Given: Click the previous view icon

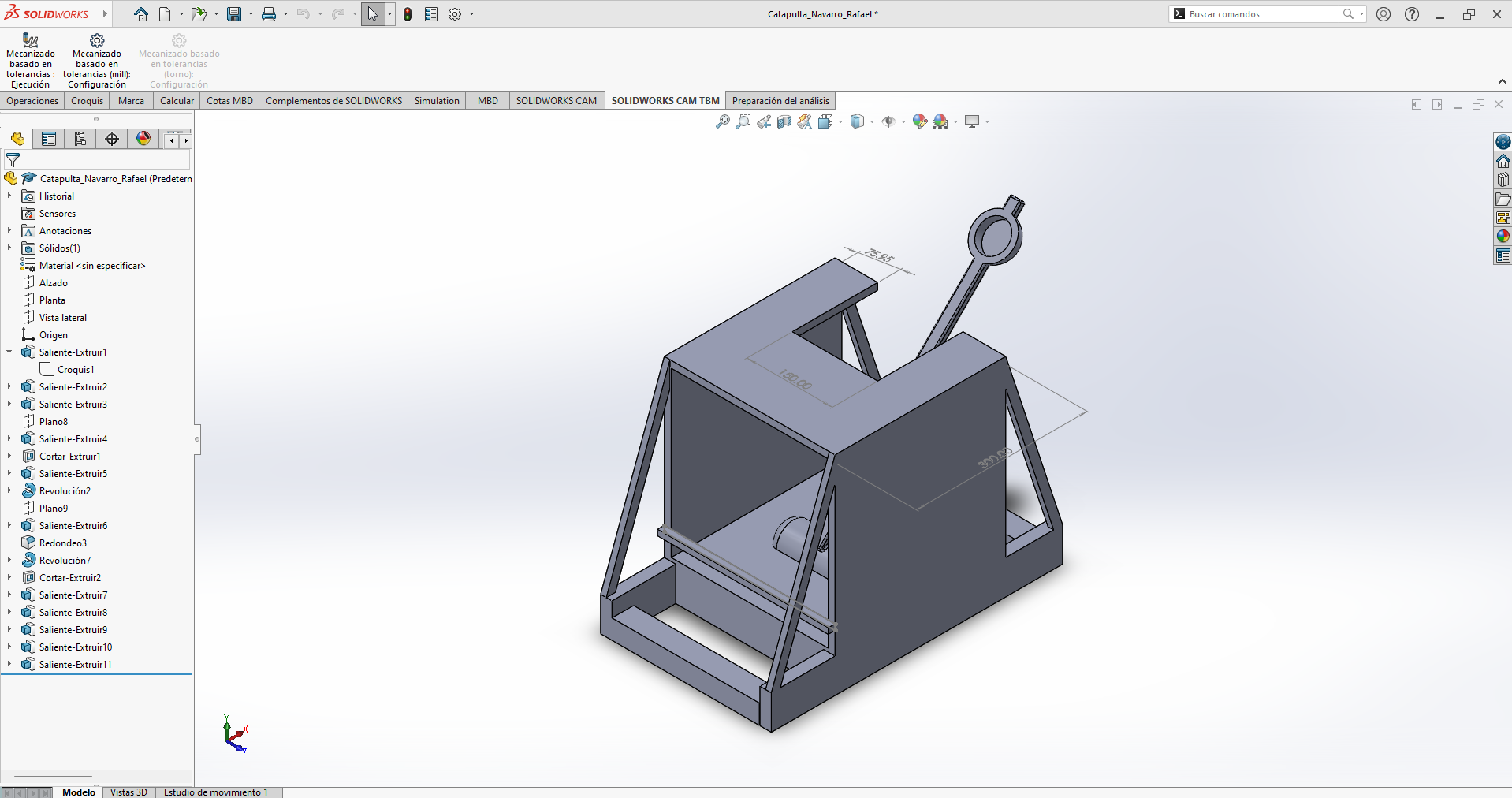Looking at the screenshot, I should click(764, 121).
